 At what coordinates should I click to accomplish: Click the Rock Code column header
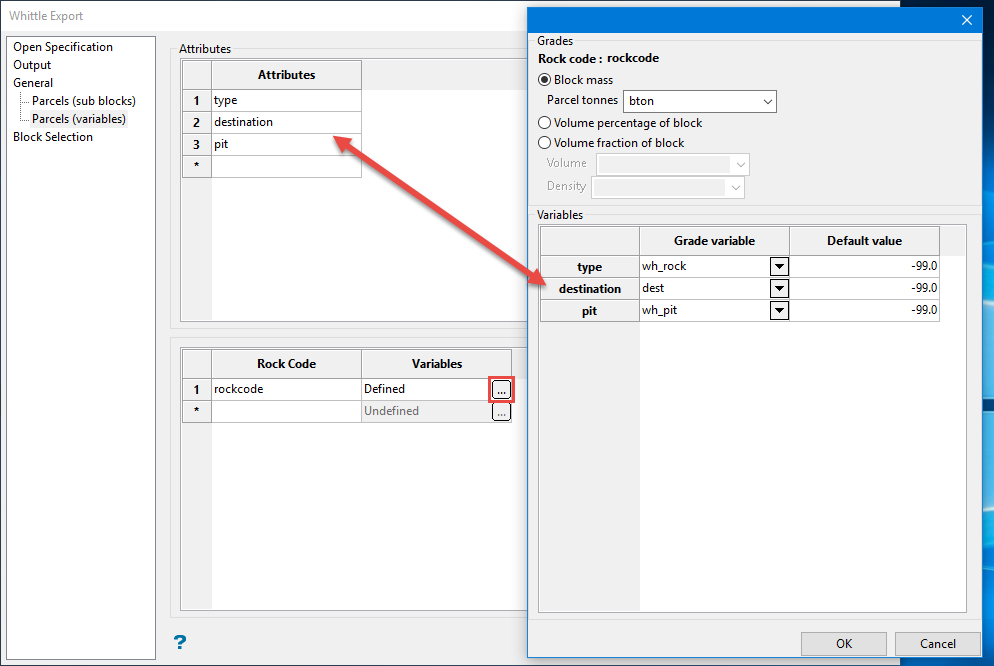[287, 364]
